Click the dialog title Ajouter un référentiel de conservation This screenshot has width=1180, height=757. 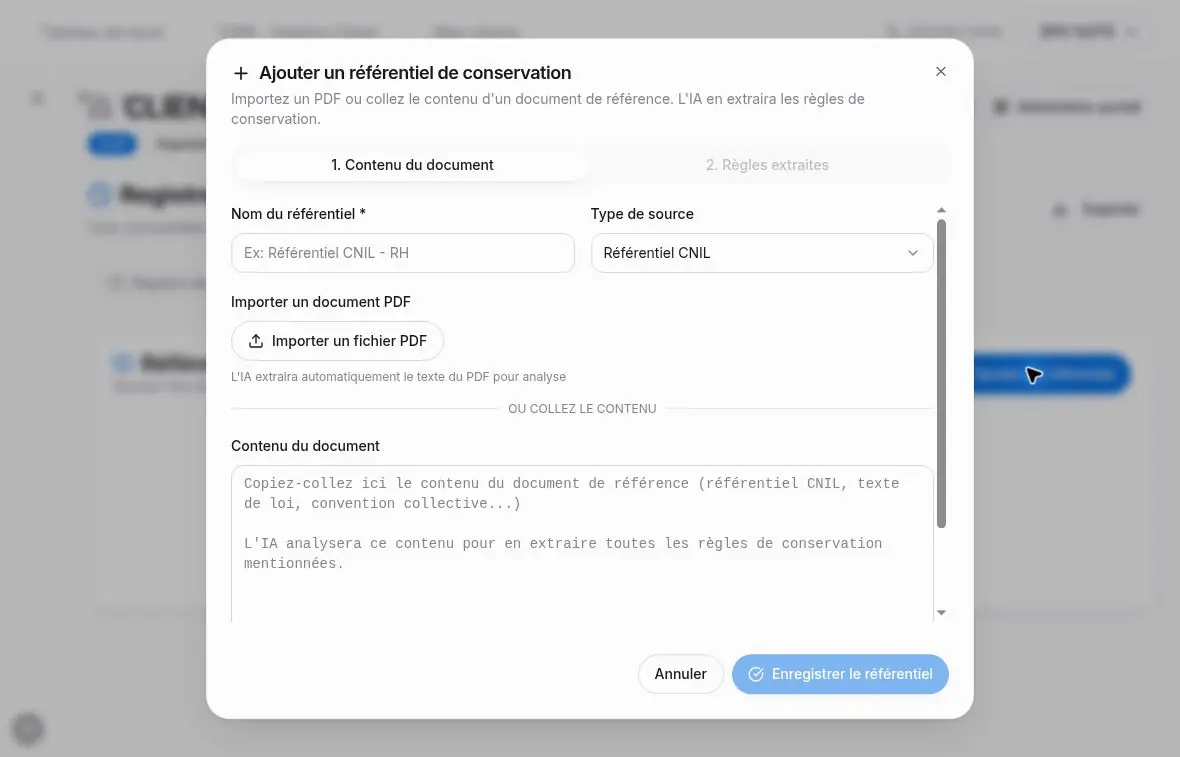415,73
